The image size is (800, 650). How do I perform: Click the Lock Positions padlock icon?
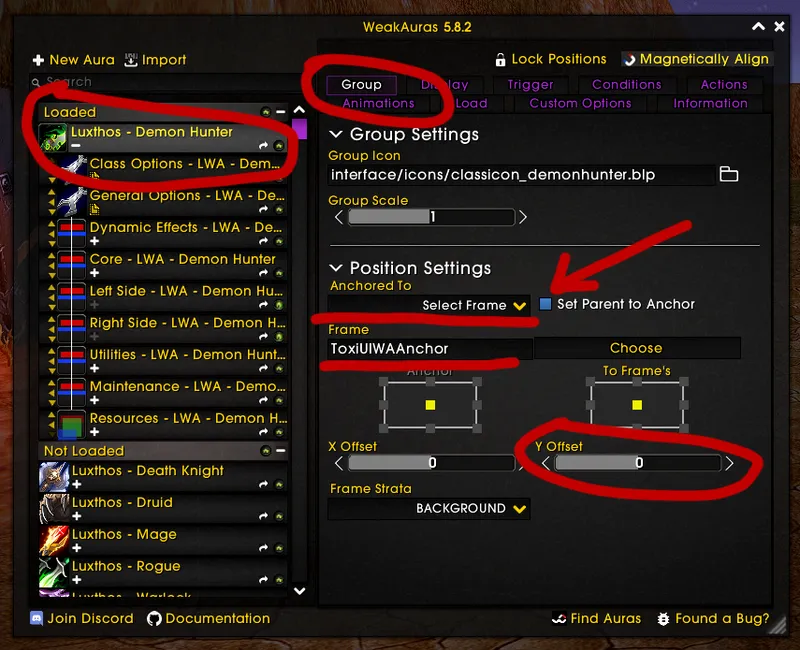[501, 60]
